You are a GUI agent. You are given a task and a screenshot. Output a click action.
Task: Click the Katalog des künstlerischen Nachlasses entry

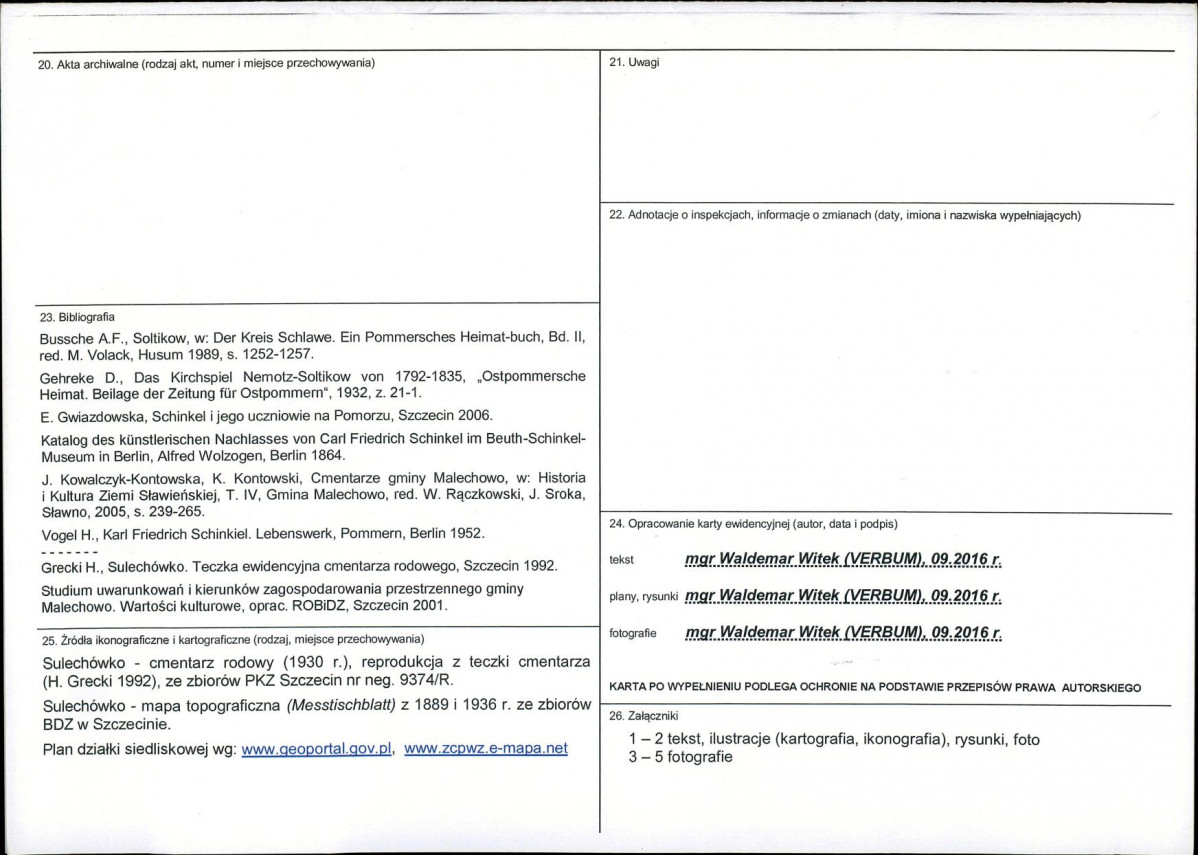(313, 449)
